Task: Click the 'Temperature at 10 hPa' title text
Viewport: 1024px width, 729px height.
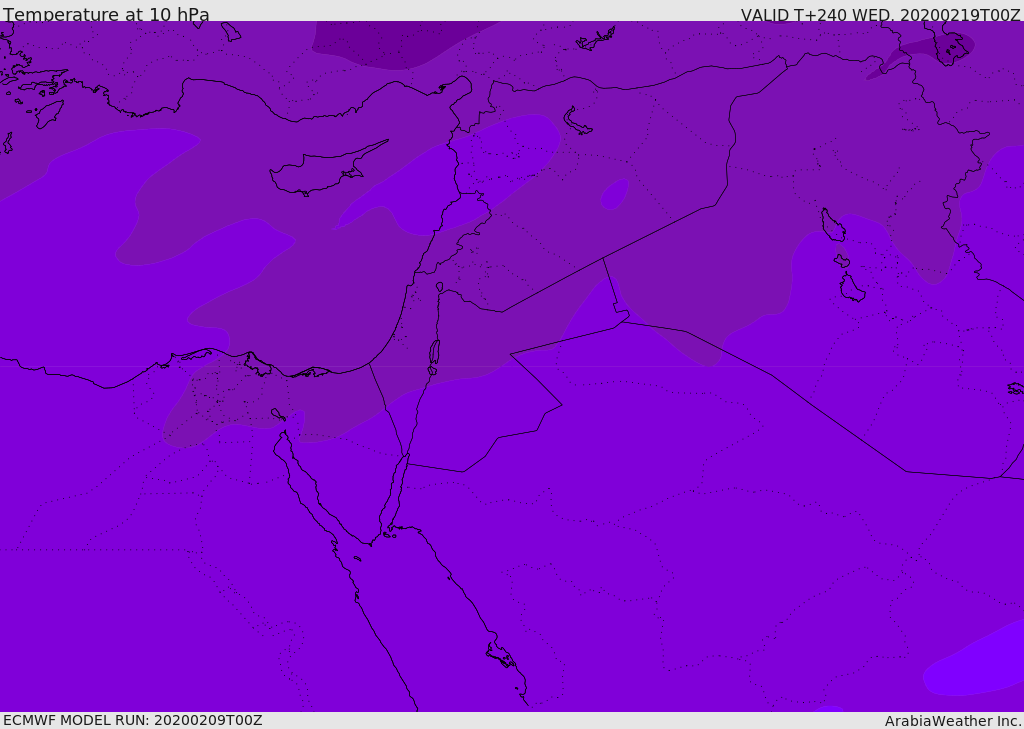Action: tap(106, 14)
